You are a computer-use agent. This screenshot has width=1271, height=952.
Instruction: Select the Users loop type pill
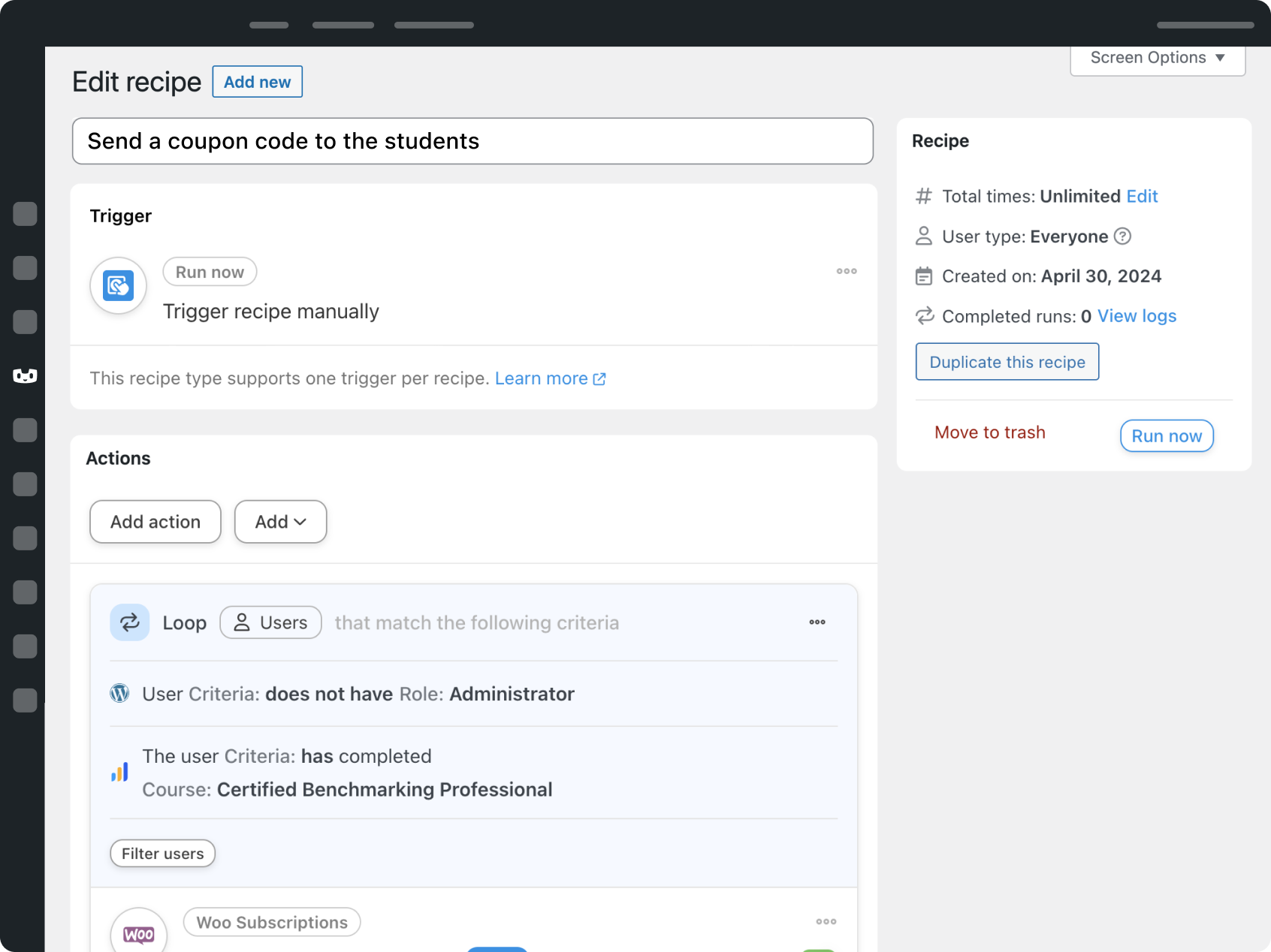coord(270,622)
